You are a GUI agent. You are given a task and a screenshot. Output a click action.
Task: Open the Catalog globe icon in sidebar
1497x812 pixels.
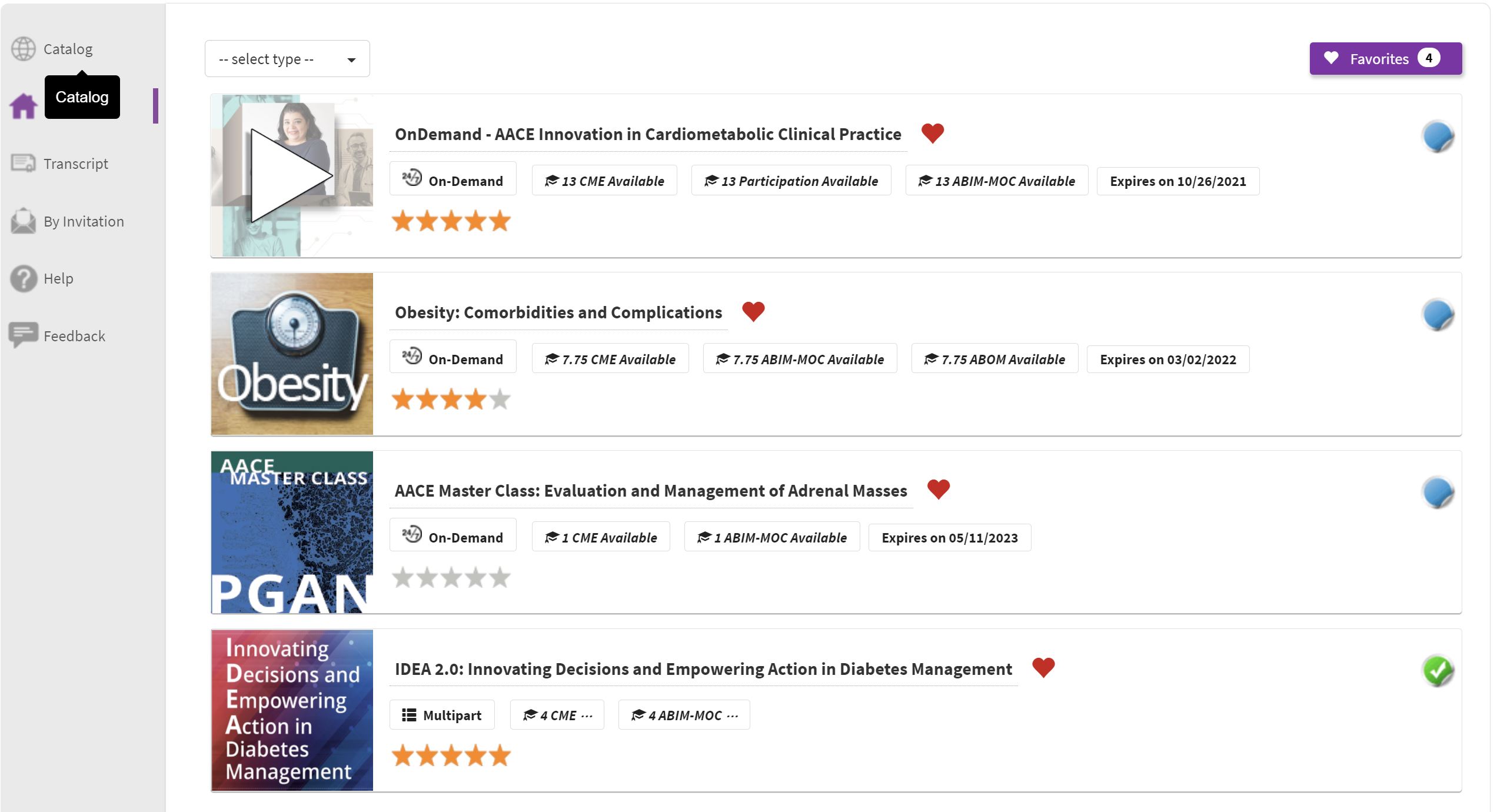[x=24, y=49]
